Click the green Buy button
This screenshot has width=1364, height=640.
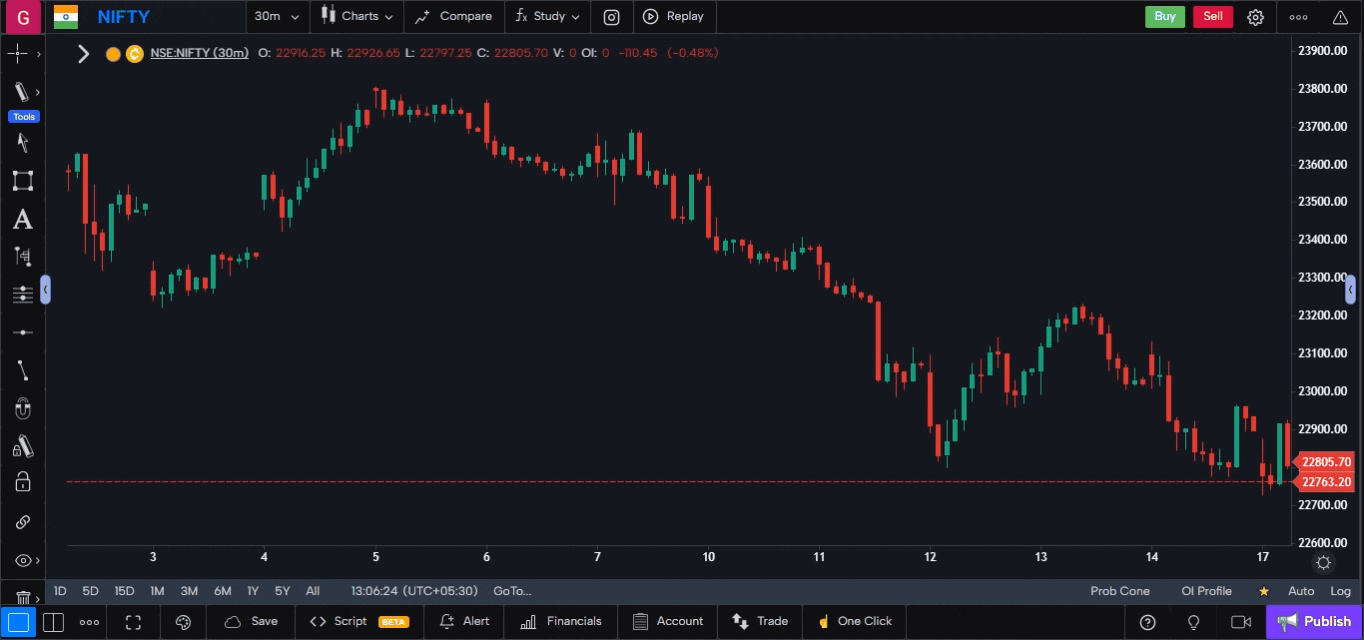coord(1164,16)
